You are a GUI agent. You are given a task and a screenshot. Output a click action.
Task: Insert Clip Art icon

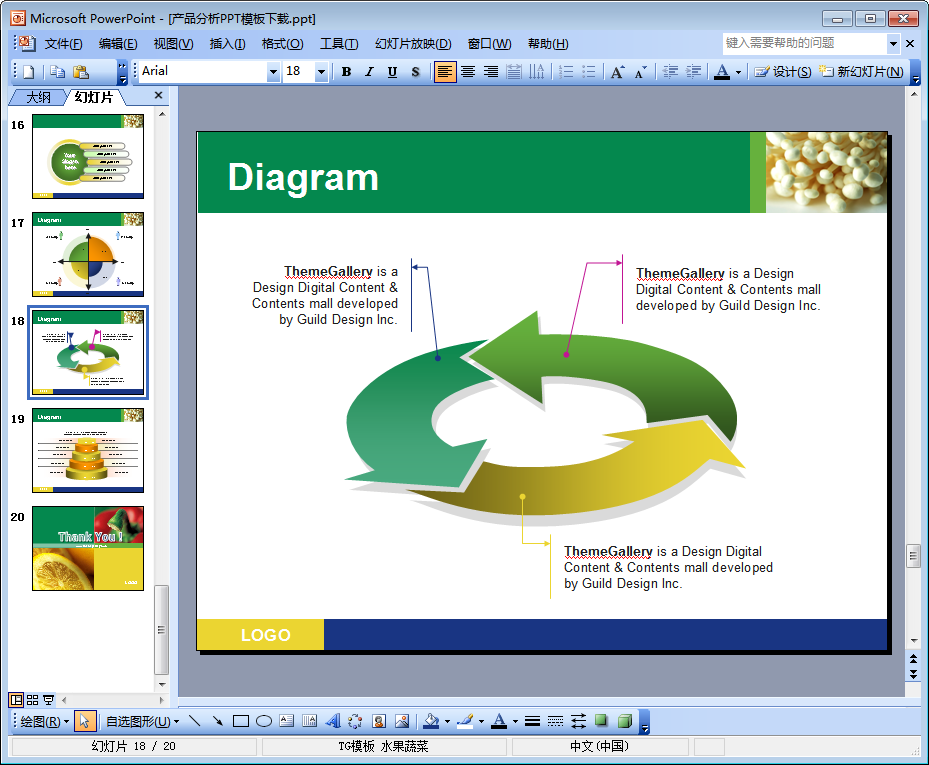tap(379, 721)
